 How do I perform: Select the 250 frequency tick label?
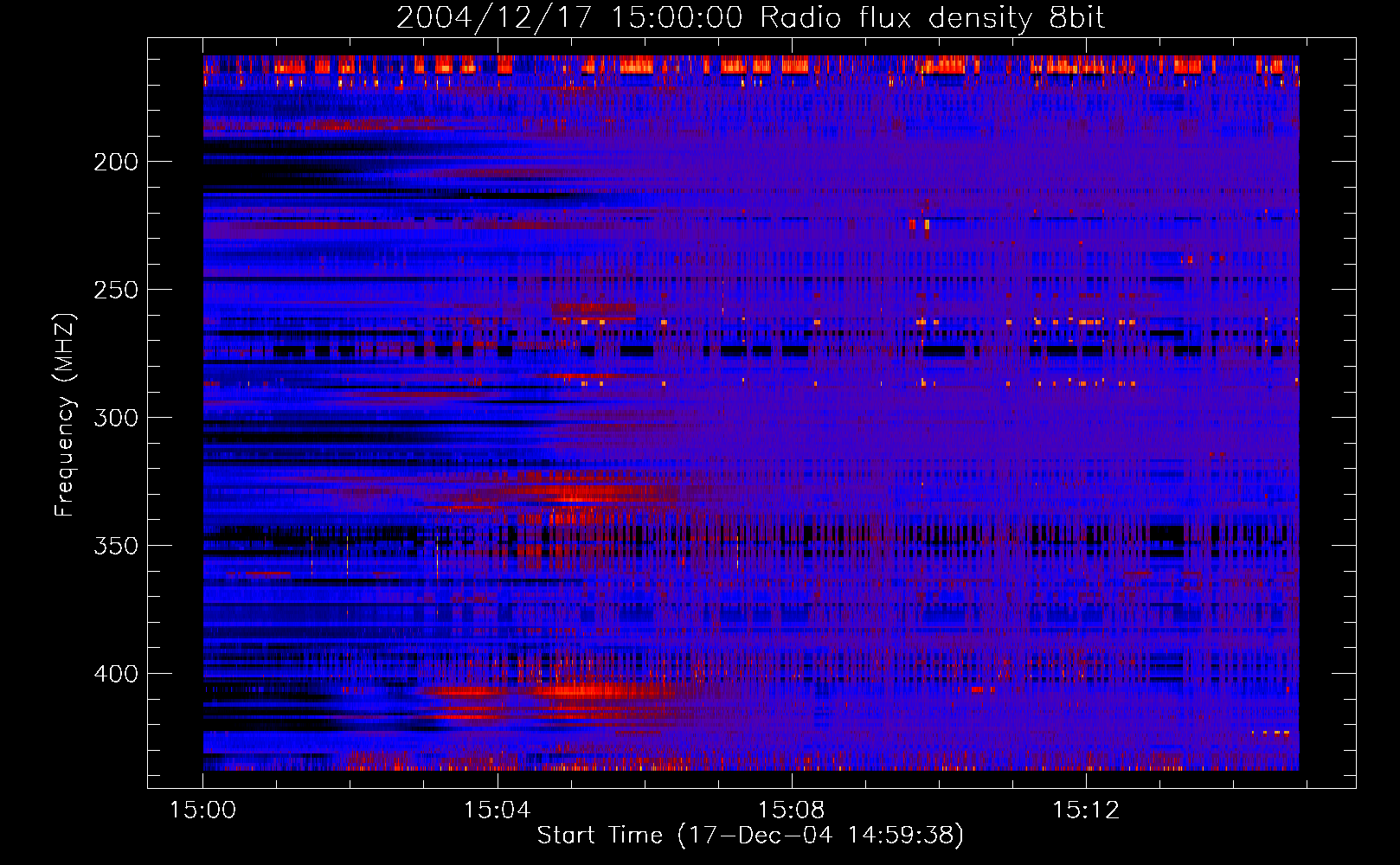tap(116, 290)
